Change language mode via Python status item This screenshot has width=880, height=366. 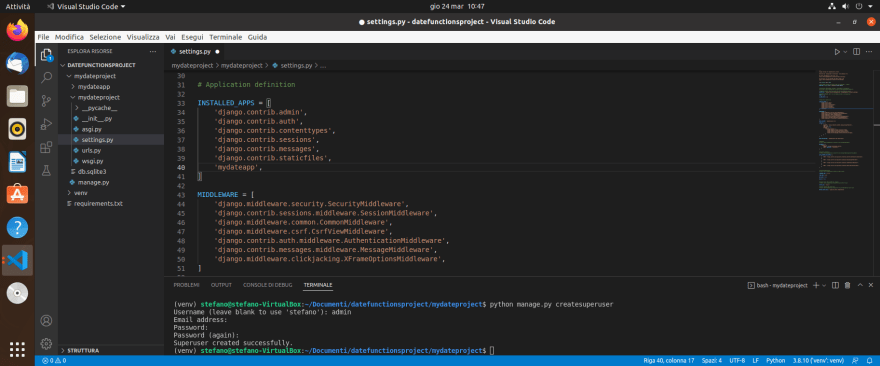pyautogui.click(x=776, y=360)
